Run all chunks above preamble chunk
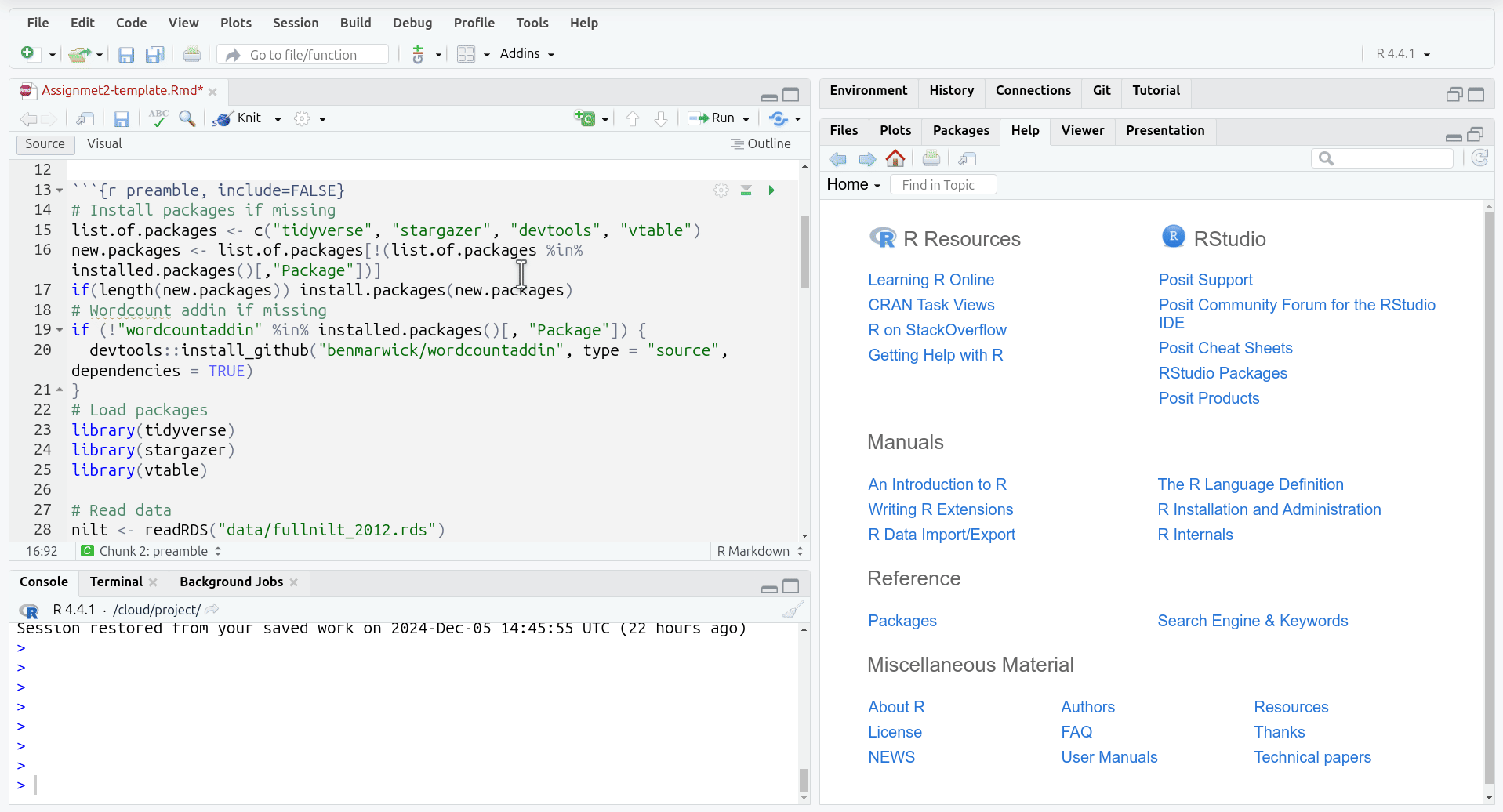The image size is (1503, 812). coord(746,190)
